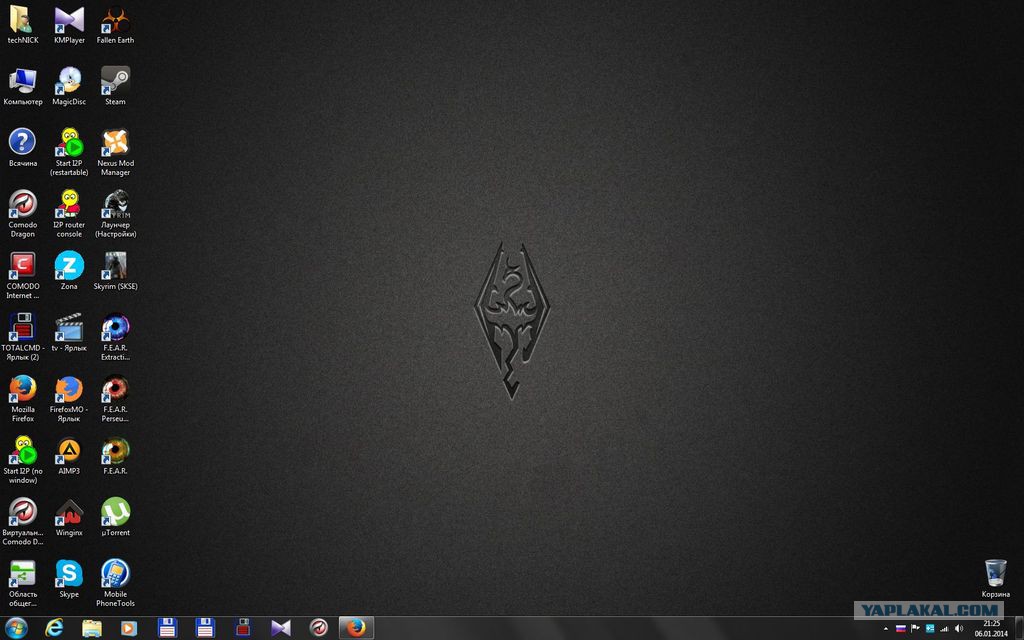The height and width of the screenshot is (640, 1024).
Task: Open the Корзина recycle bin
Action: (995, 578)
